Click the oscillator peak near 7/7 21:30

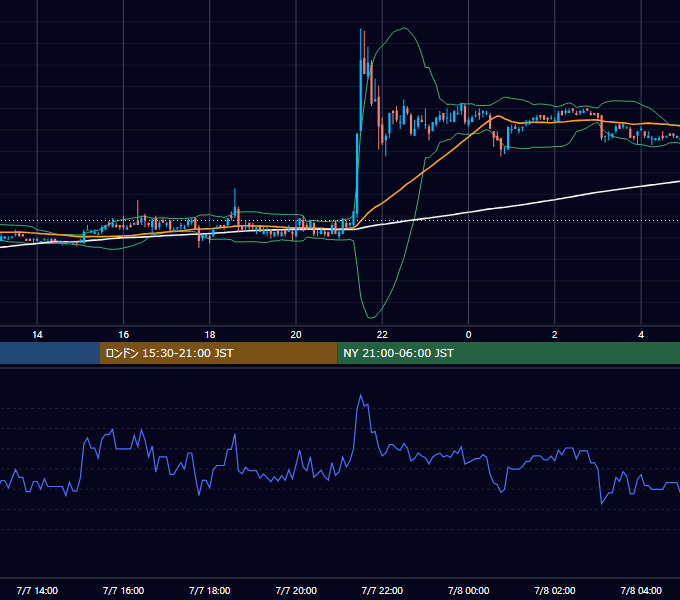tap(361, 395)
